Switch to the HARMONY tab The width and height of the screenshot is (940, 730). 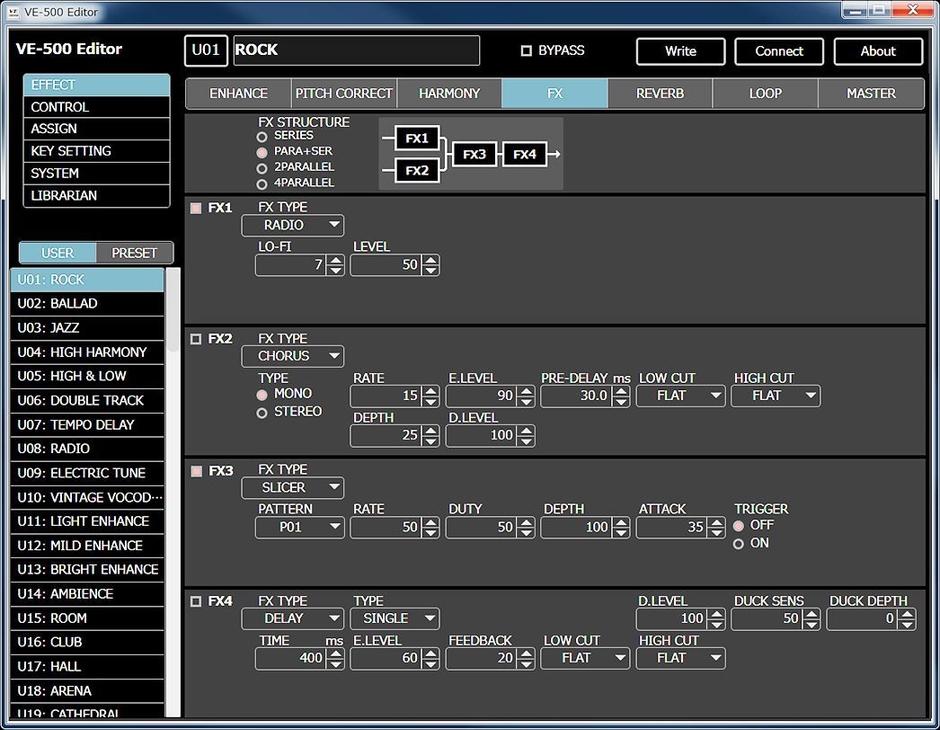tap(449, 92)
